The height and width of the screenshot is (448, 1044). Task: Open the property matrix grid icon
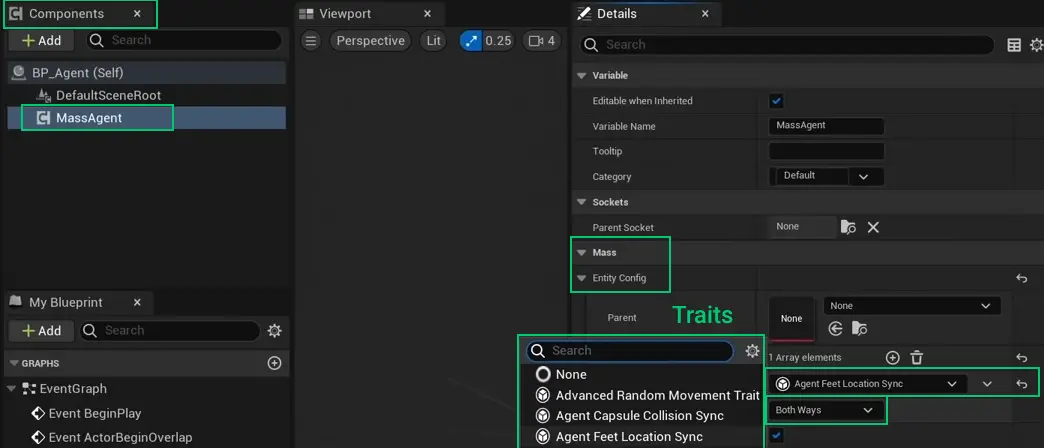point(1014,45)
